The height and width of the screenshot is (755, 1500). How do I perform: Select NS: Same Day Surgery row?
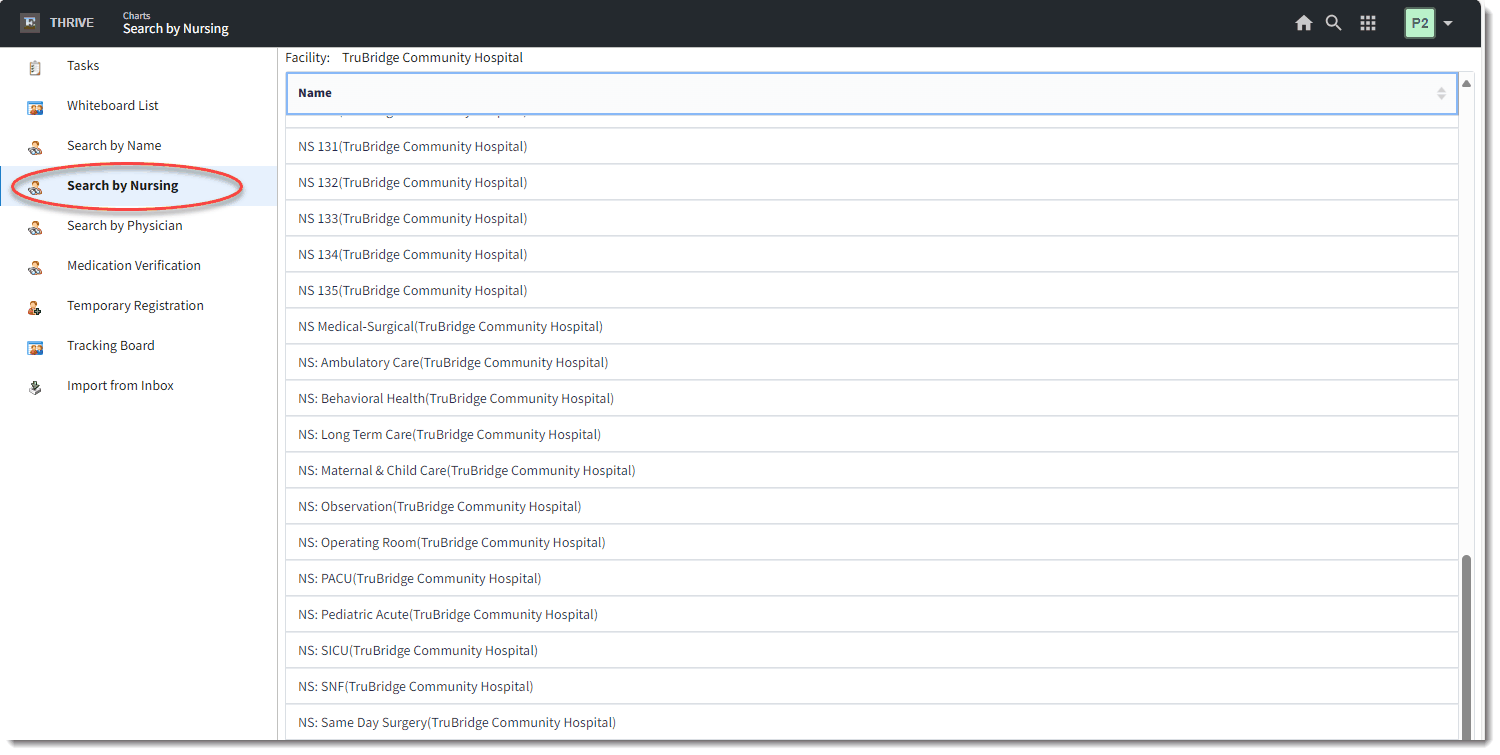tap(872, 722)
